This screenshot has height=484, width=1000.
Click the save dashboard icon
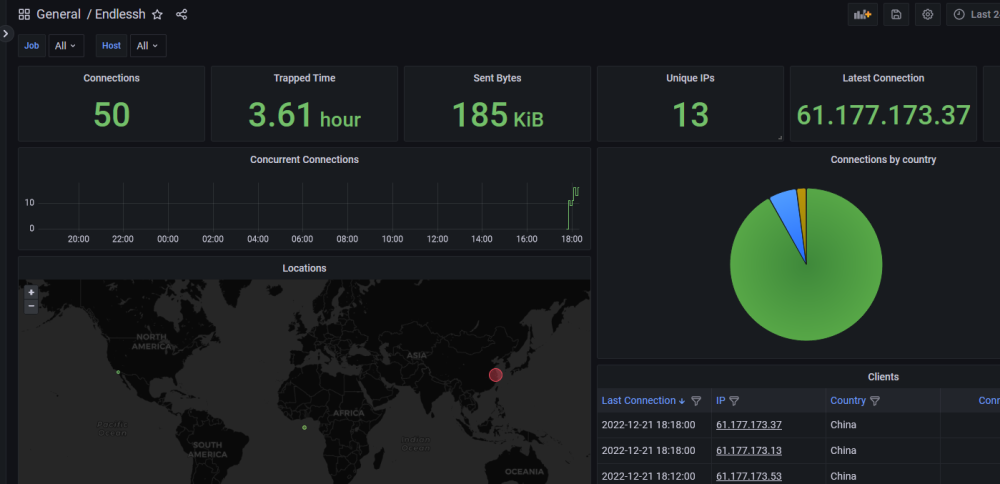(896, 15)
